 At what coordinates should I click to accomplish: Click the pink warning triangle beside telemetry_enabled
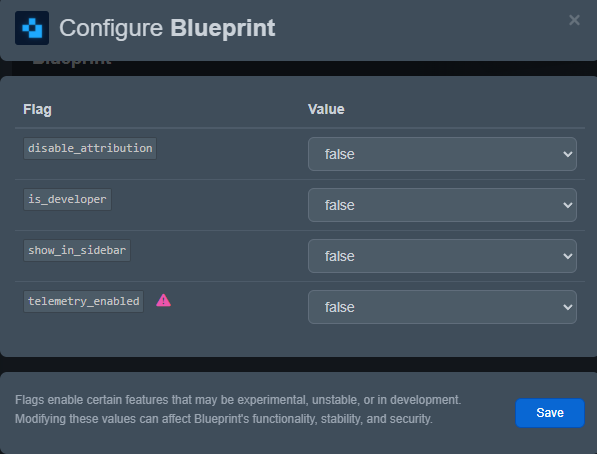[164, 301]
